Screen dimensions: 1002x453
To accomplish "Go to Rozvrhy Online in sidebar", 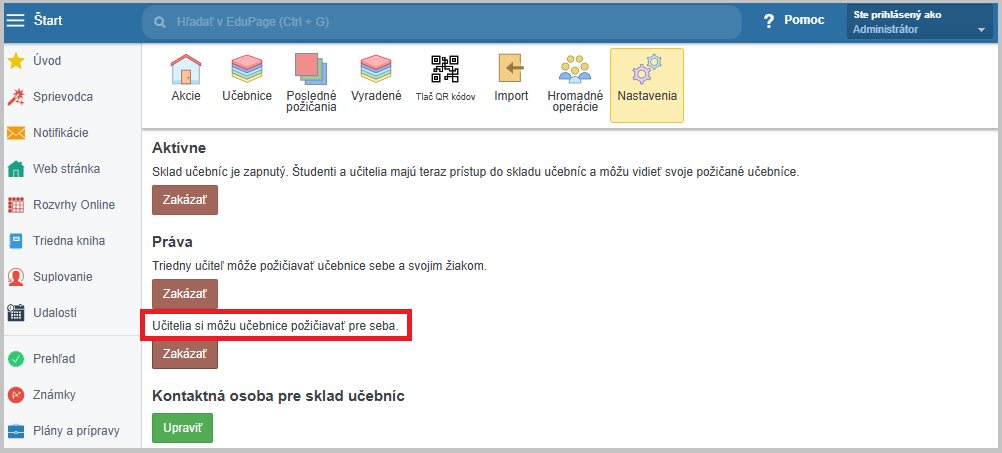I will coord(74,205).
